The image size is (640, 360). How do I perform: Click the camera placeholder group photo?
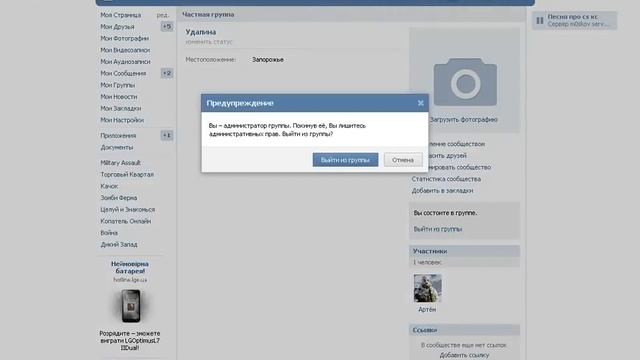point(465,82)
